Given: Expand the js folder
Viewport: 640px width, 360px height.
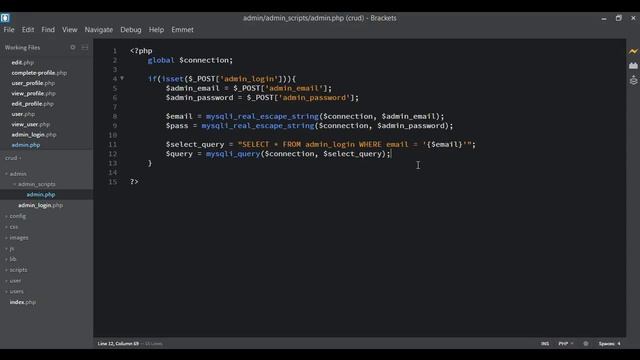Looking at the screenshot, I should pyautogui.click(x=10, y=248).
